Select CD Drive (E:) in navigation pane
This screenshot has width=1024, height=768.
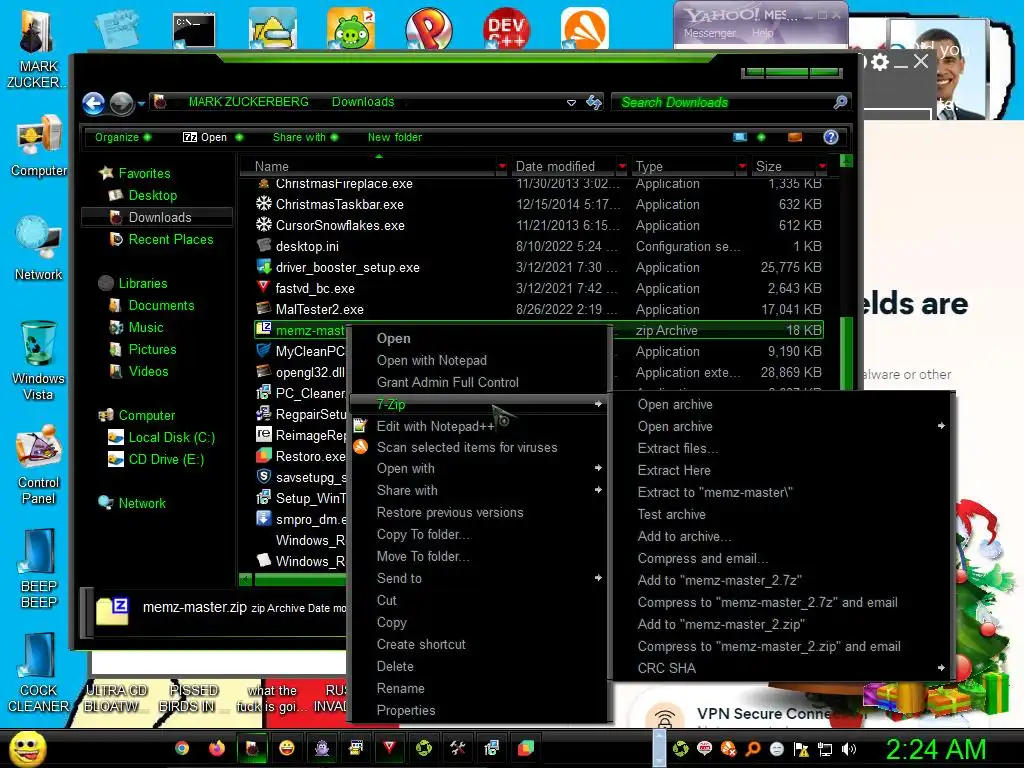click(166, 460)
